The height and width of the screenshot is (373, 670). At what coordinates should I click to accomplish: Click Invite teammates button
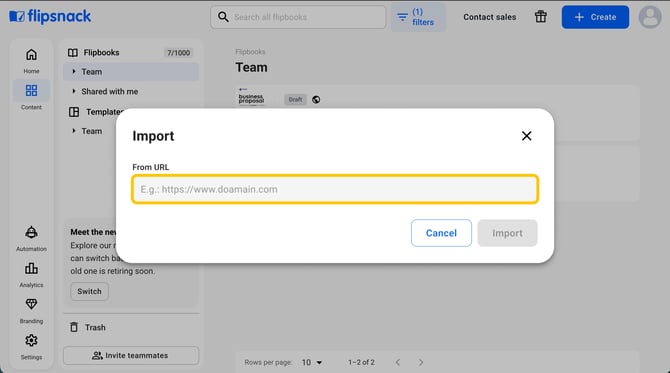[131, 355]
